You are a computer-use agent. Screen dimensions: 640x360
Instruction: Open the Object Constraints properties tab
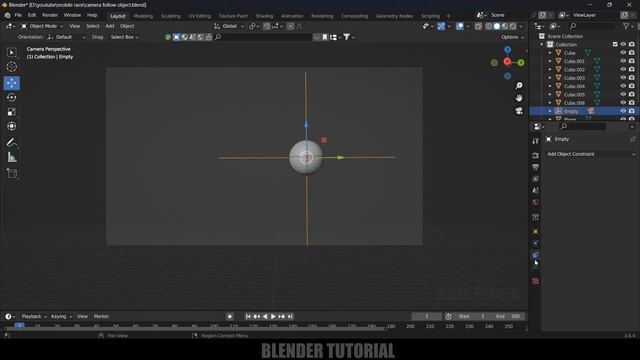(536, 255)
